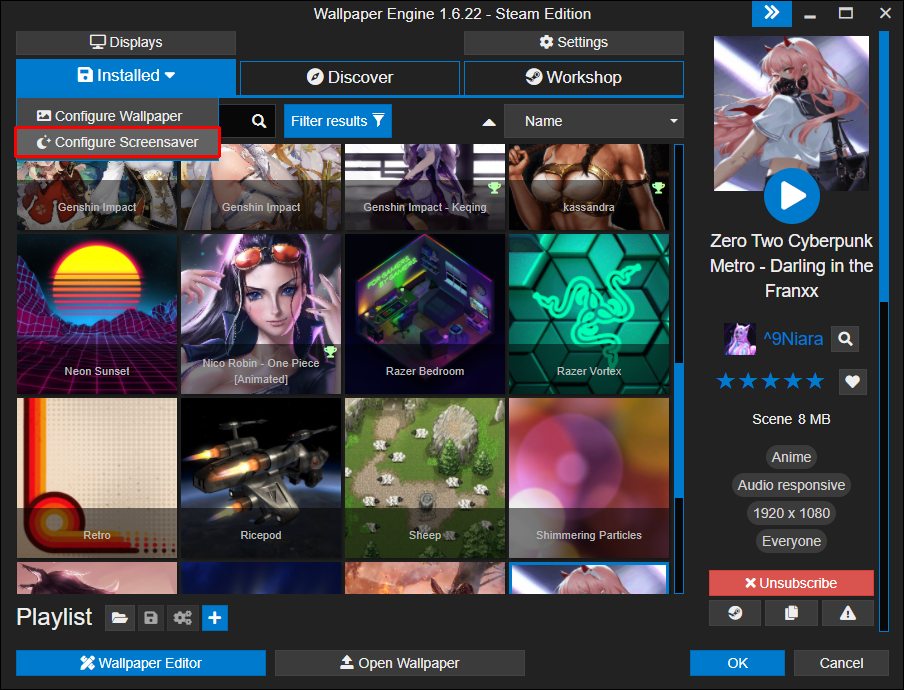This screenshot has width=904, height=690.
Task: Click the Zero Two preview image
Action: tap(791, 114)
